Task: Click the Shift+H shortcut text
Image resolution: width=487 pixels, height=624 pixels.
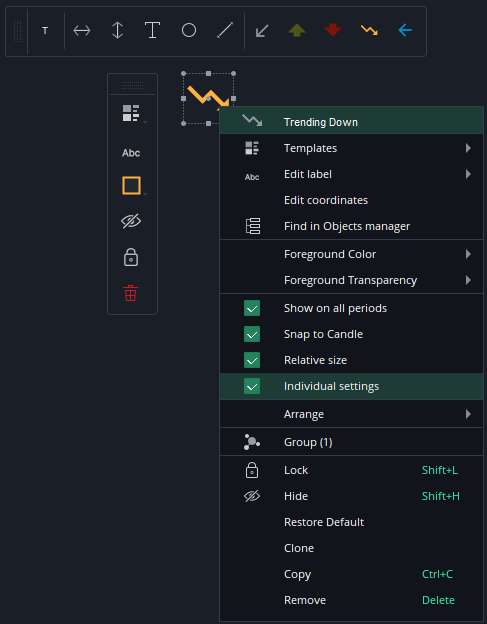Action: 440,496
